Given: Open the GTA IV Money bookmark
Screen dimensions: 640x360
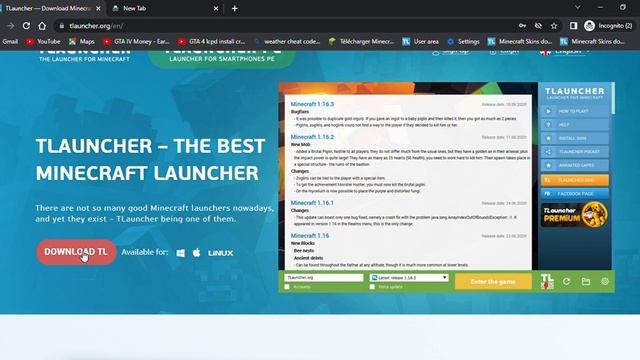Looking at the screenshot, I should click(136, 41).
